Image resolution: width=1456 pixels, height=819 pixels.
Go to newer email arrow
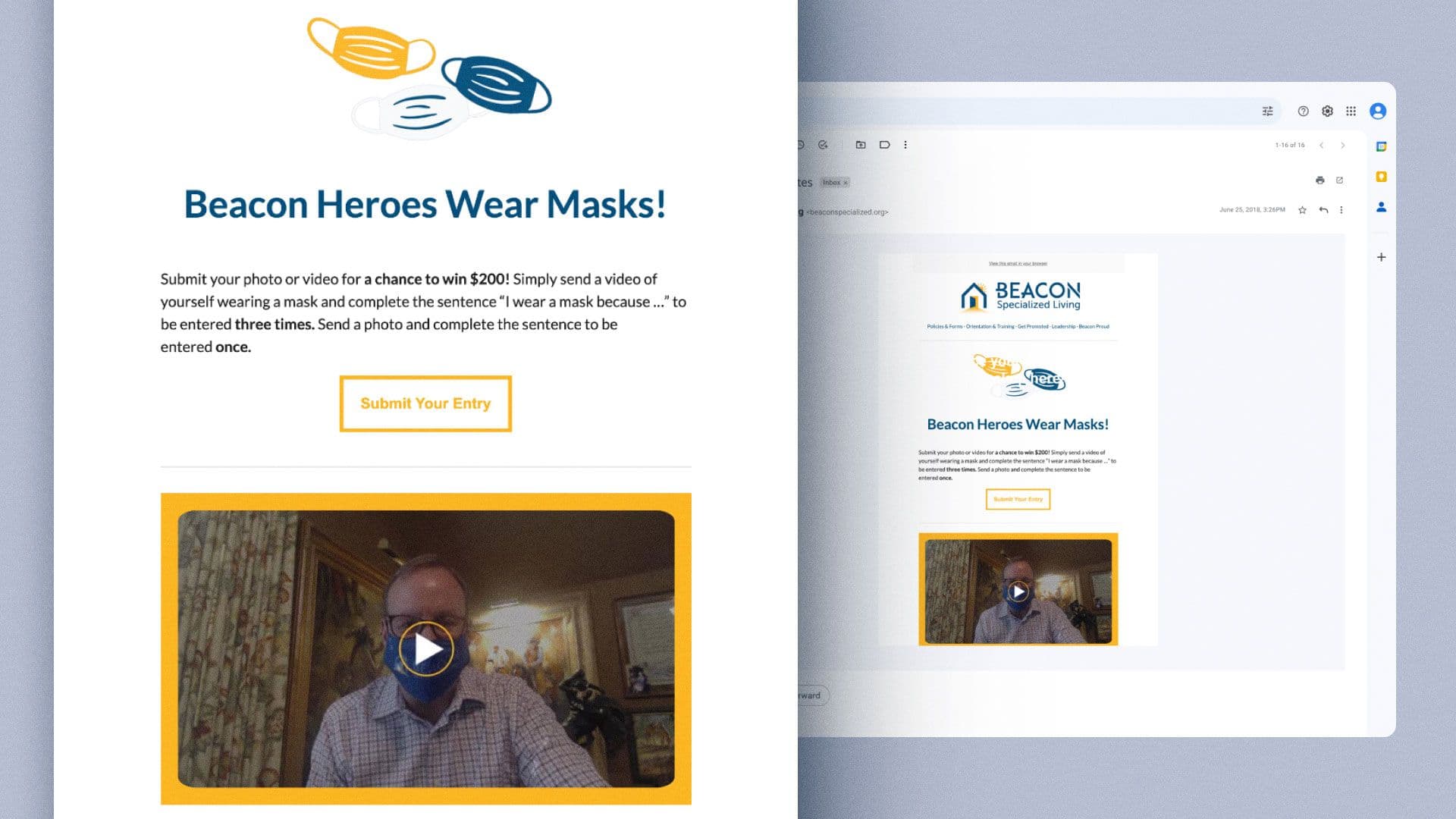(1321, 146)
